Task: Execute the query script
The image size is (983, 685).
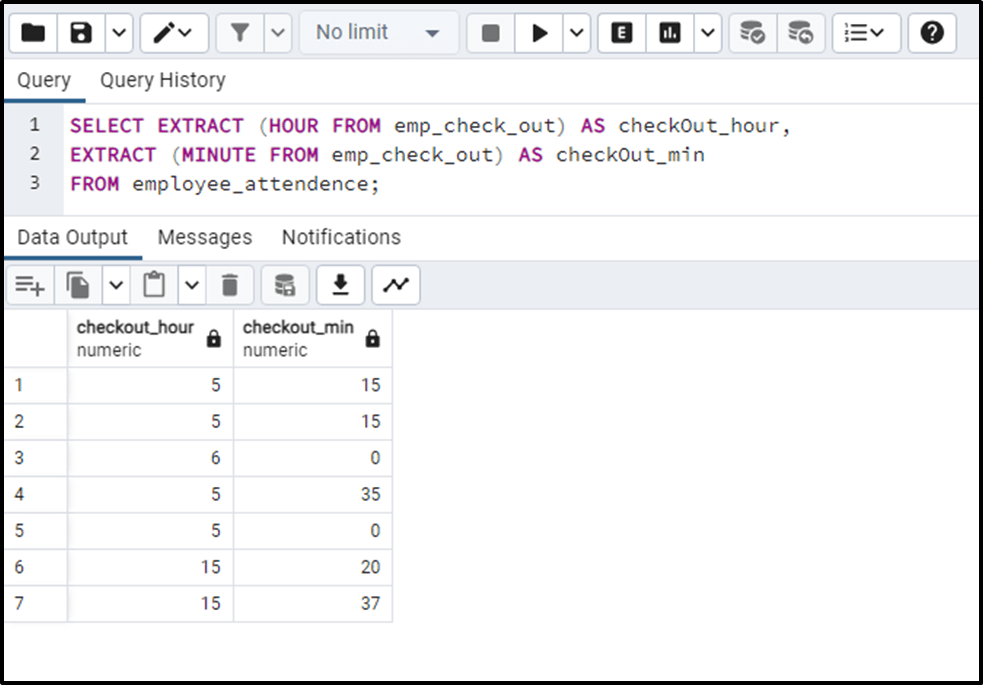Action: (538, 32)
